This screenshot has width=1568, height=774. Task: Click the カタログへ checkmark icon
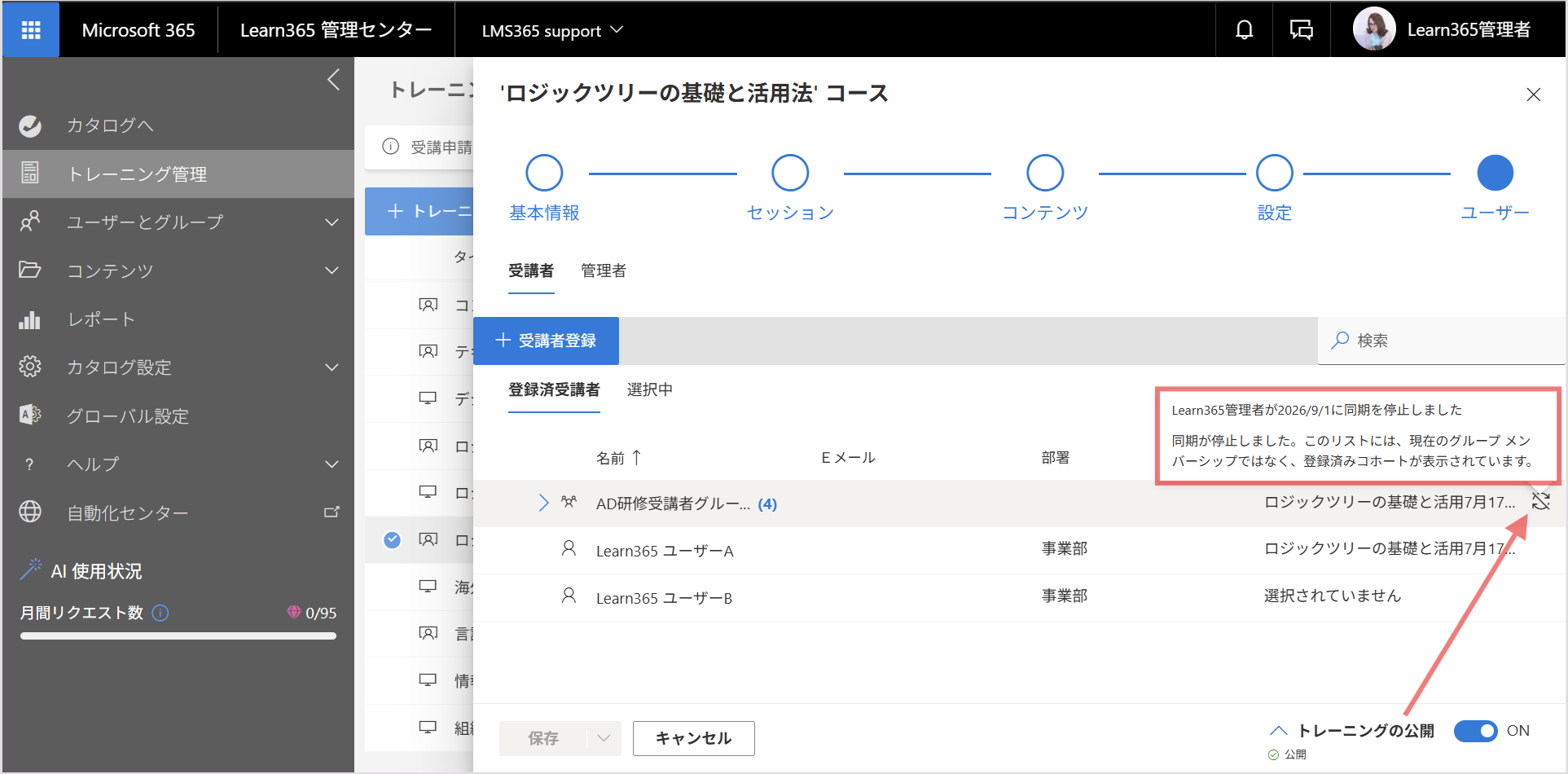[x=30, y=125]
